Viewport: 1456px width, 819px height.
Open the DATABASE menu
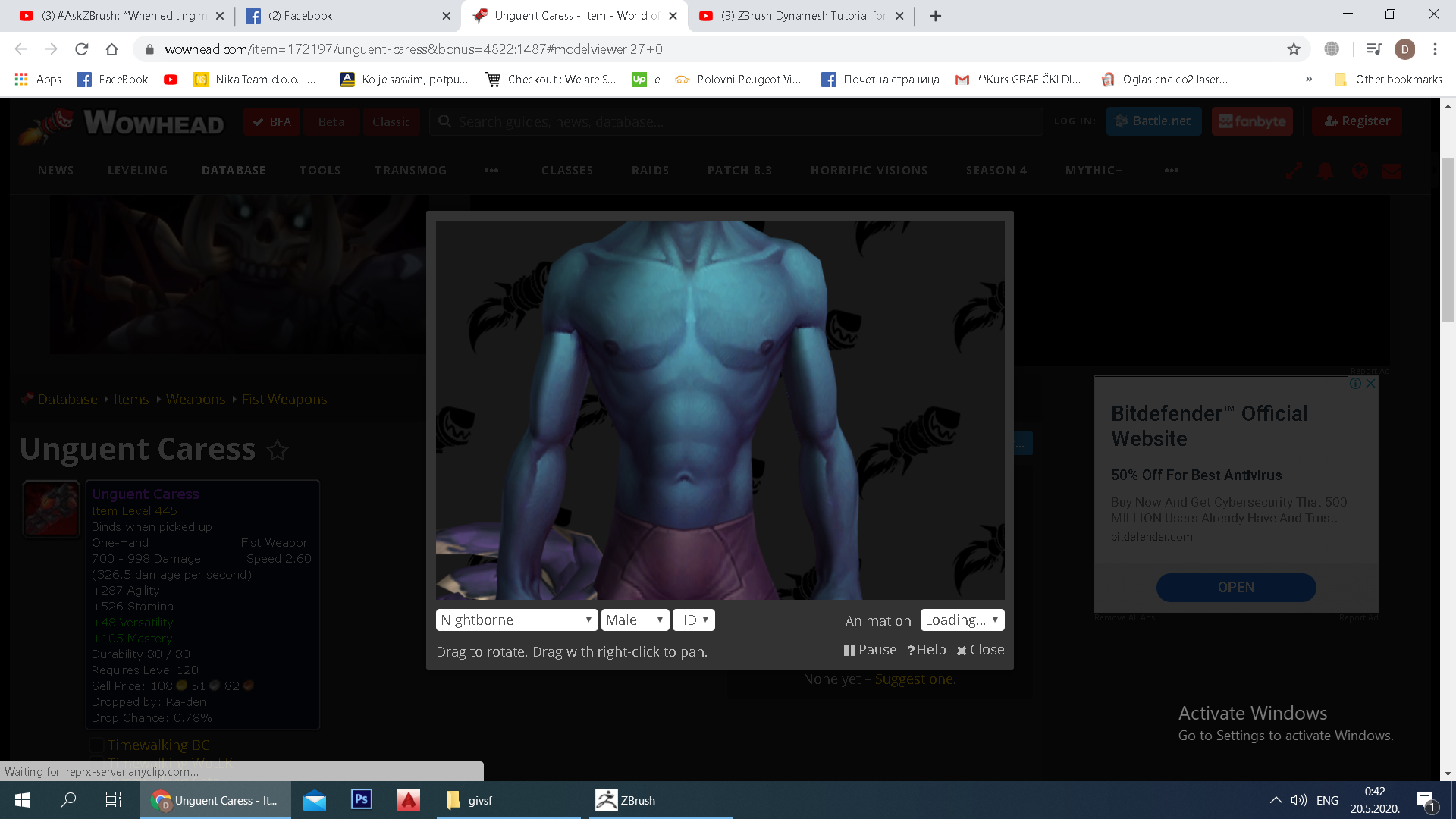(x=234, y=171)
